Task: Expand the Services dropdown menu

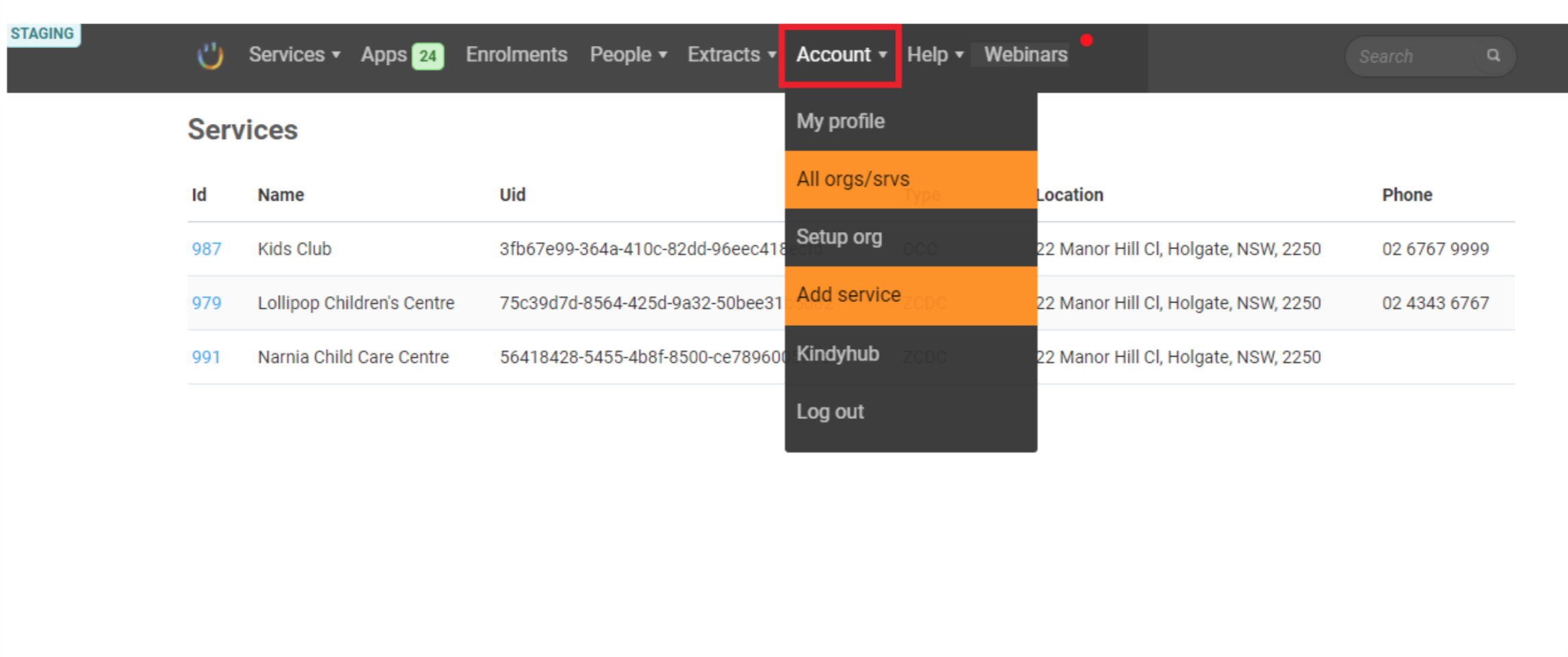Action: pyautogui.click(x=294, y=55)
